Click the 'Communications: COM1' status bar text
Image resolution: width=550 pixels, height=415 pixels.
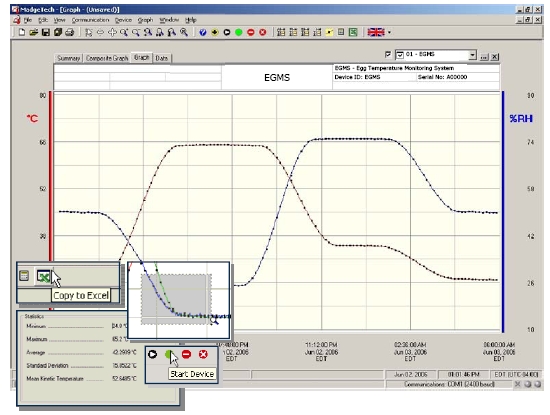449,384
